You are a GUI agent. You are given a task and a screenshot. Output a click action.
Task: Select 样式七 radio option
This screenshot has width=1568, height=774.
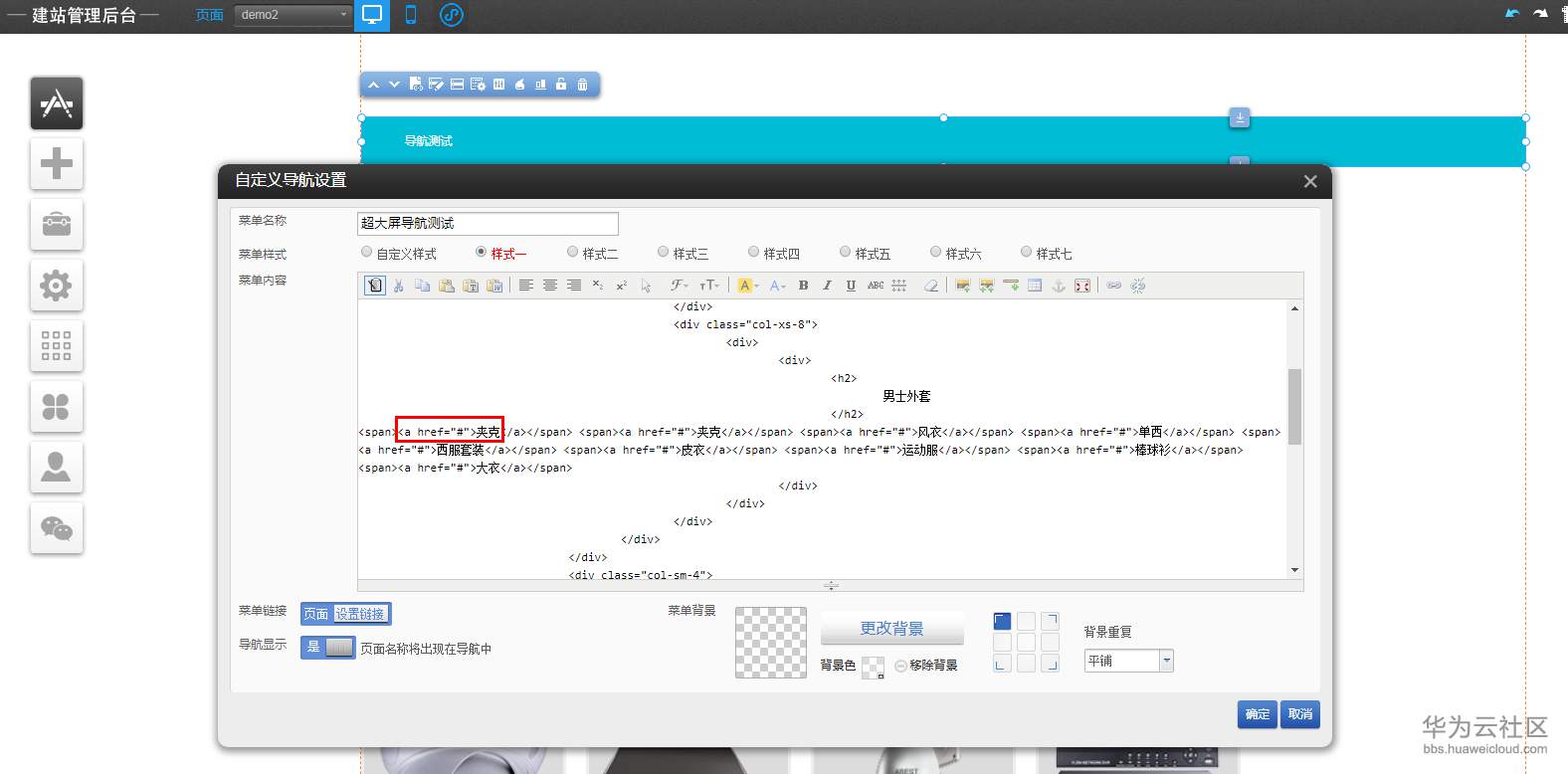point(1026,253)
